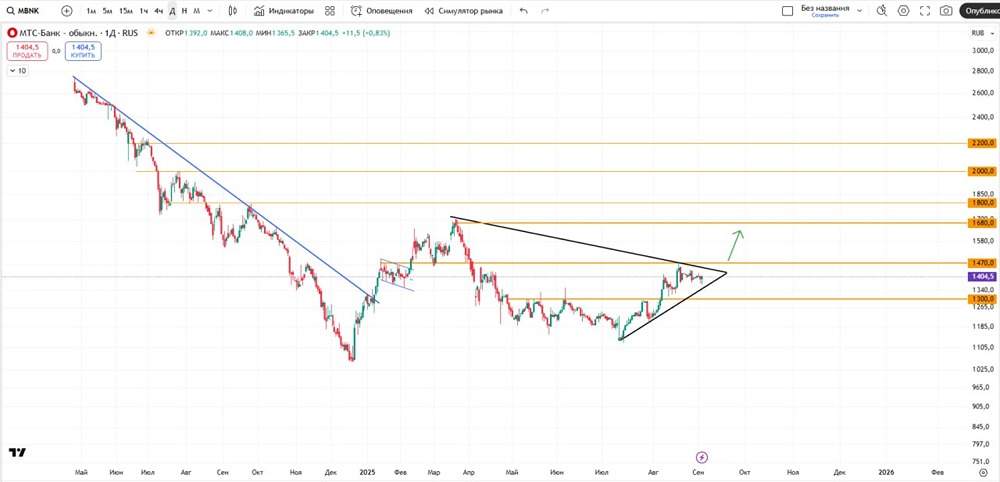This screenshot has height=482, width=1000.
Task: Click the sun market status icon
Action: tap(151, 33)
